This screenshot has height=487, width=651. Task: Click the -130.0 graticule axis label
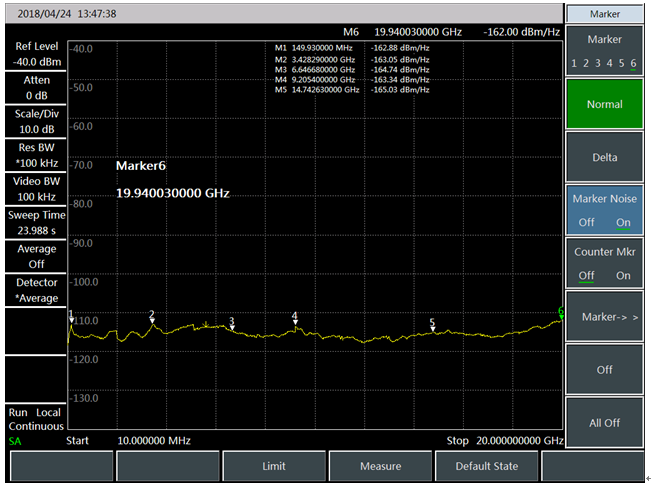pyautogui.click(x=83, y=398)
